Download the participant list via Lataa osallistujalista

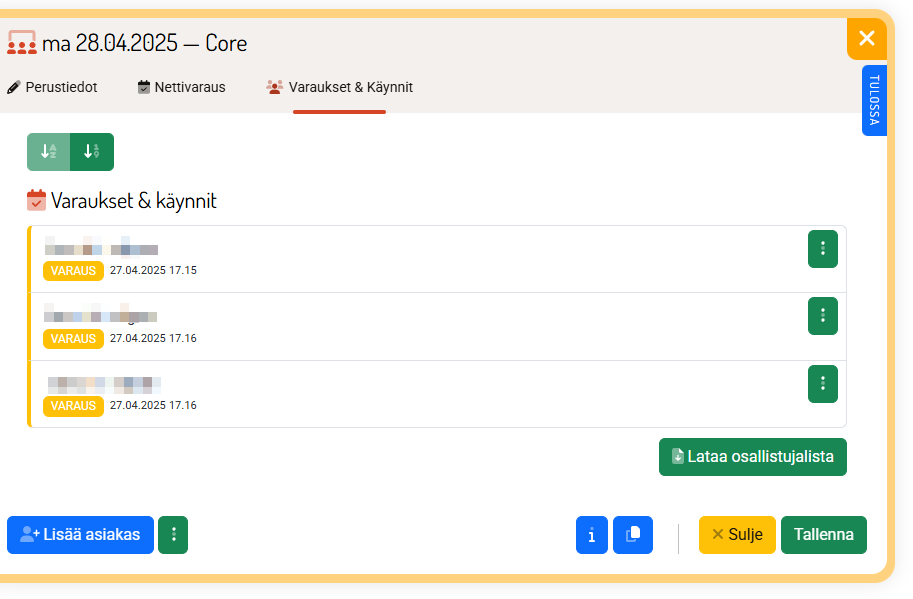pyautogui.click(x=752, y=457)
